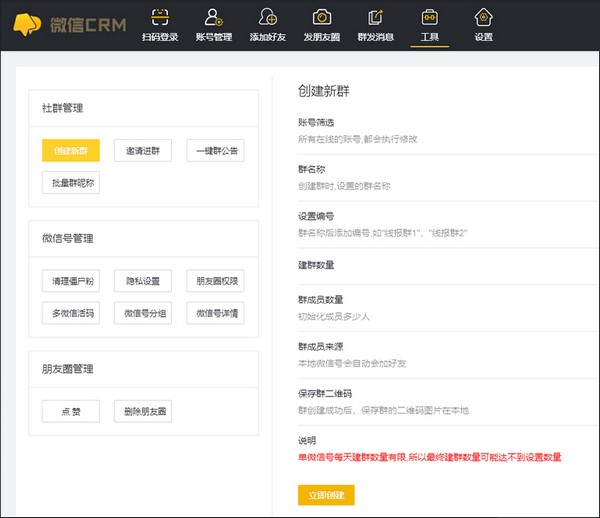The height and width of the screenshot is (518, 600).
Task: Select the 创建新群 button
Action: tap(71, 151)
